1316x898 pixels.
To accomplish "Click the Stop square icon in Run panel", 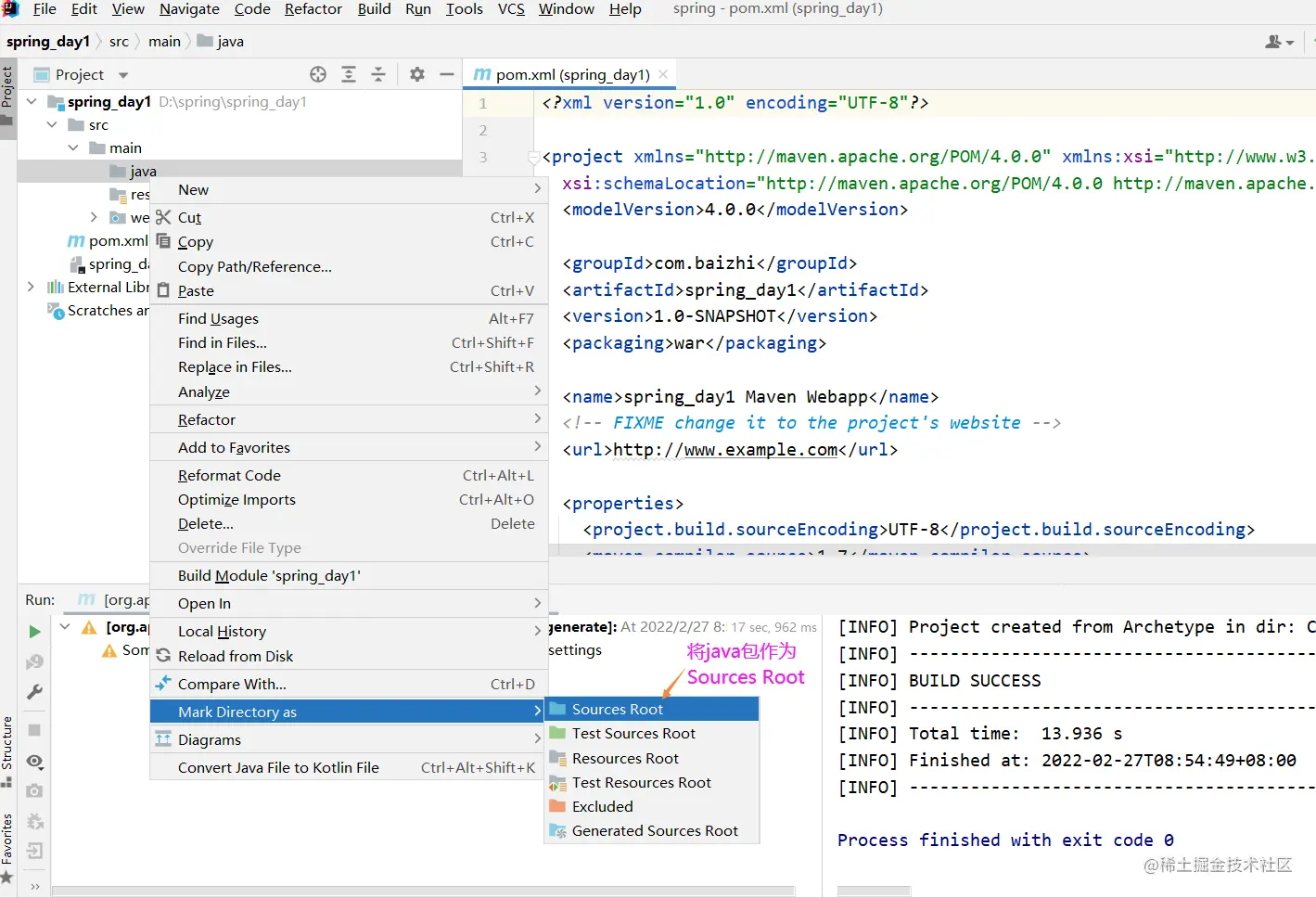I will pos(34,730).
